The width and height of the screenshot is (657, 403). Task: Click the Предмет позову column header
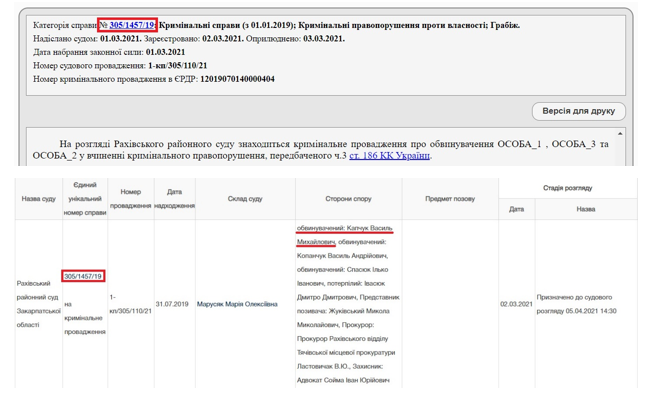[x=450, y=199]
